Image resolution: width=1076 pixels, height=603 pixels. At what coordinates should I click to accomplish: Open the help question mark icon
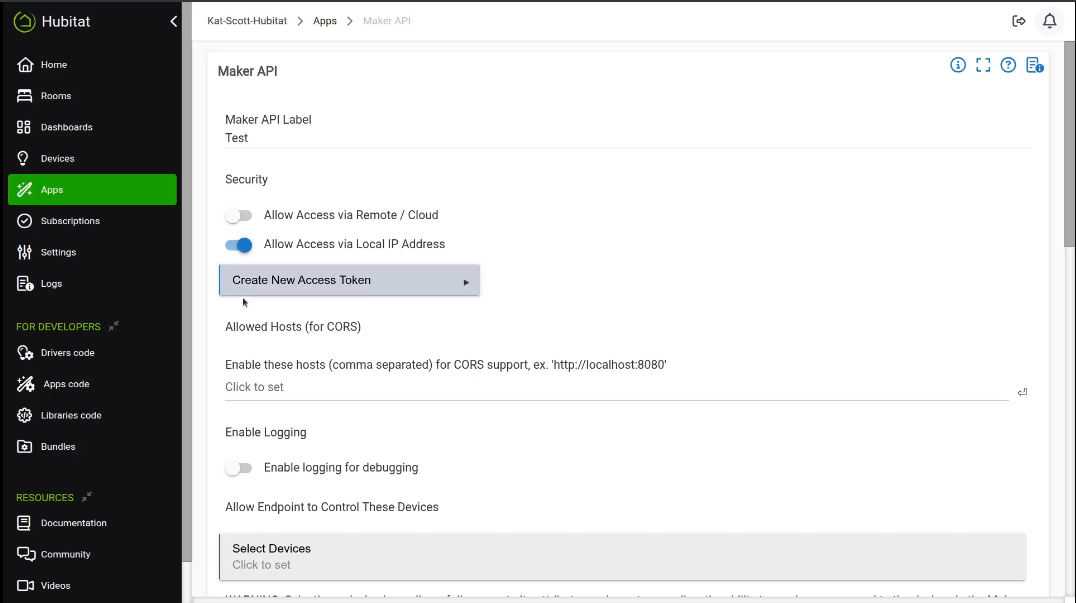[1008, 65]
